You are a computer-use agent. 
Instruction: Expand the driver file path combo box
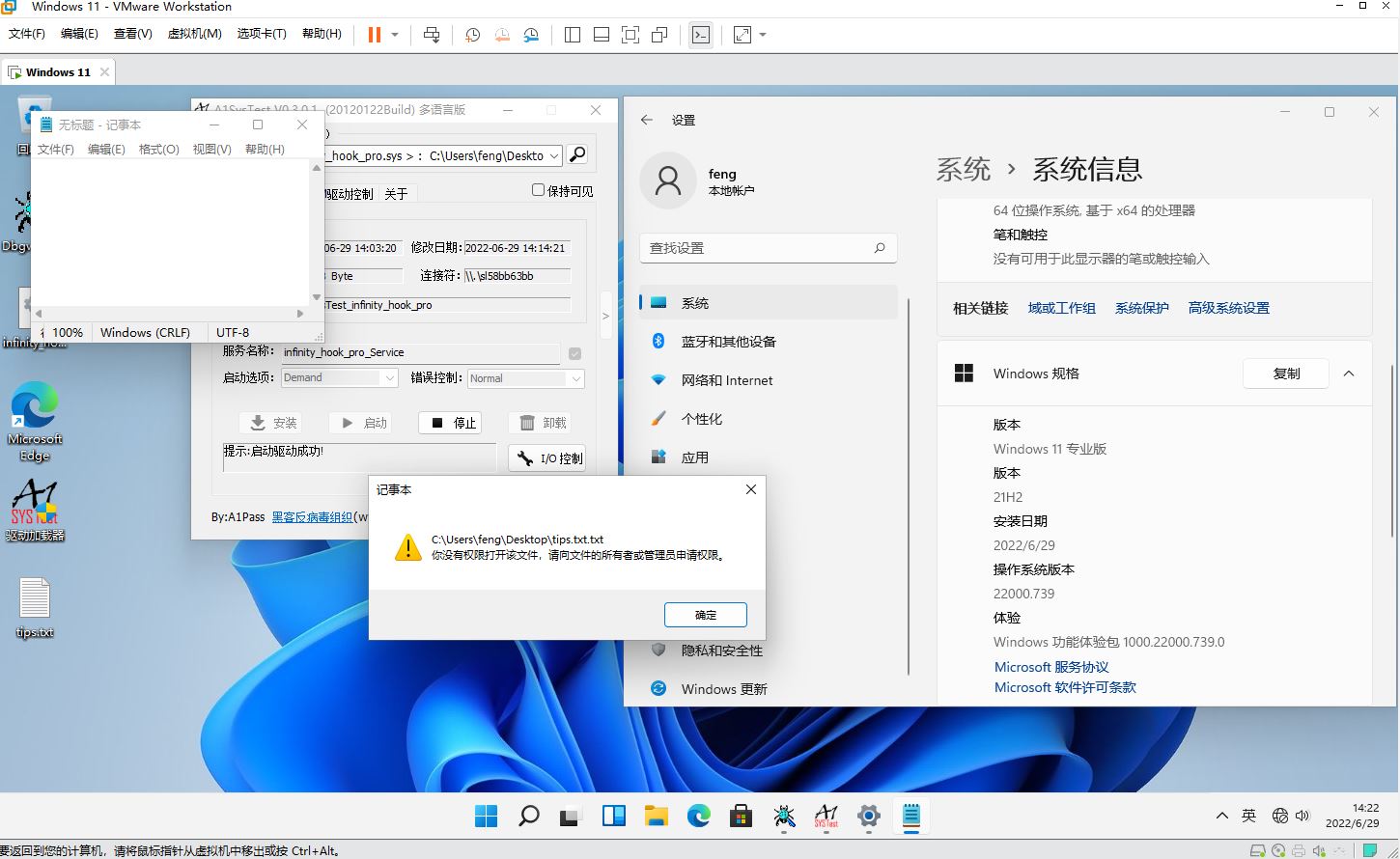pyautogui.click(x=555, y=154)
